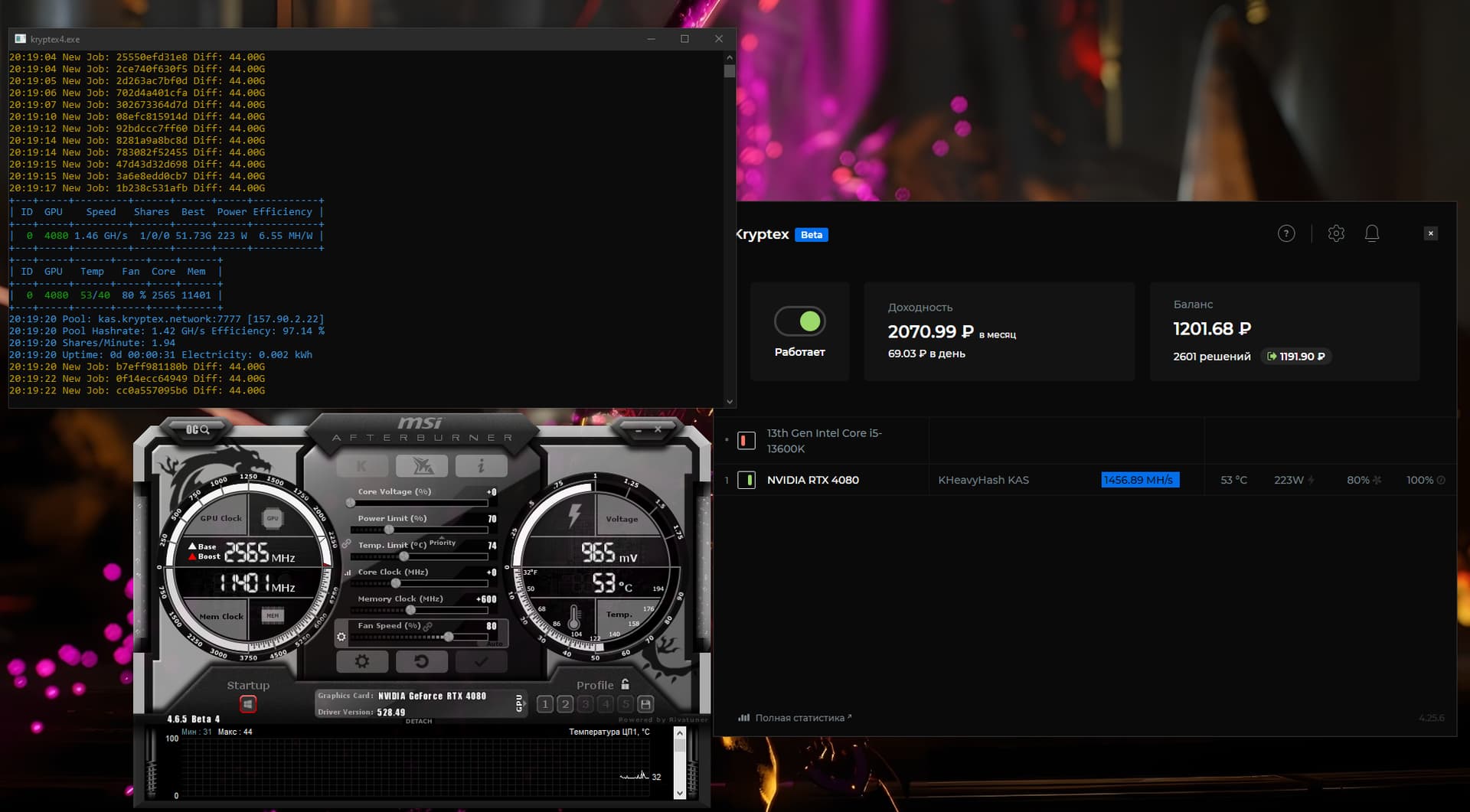Save profile with floppy disk icon

point(645,704)
